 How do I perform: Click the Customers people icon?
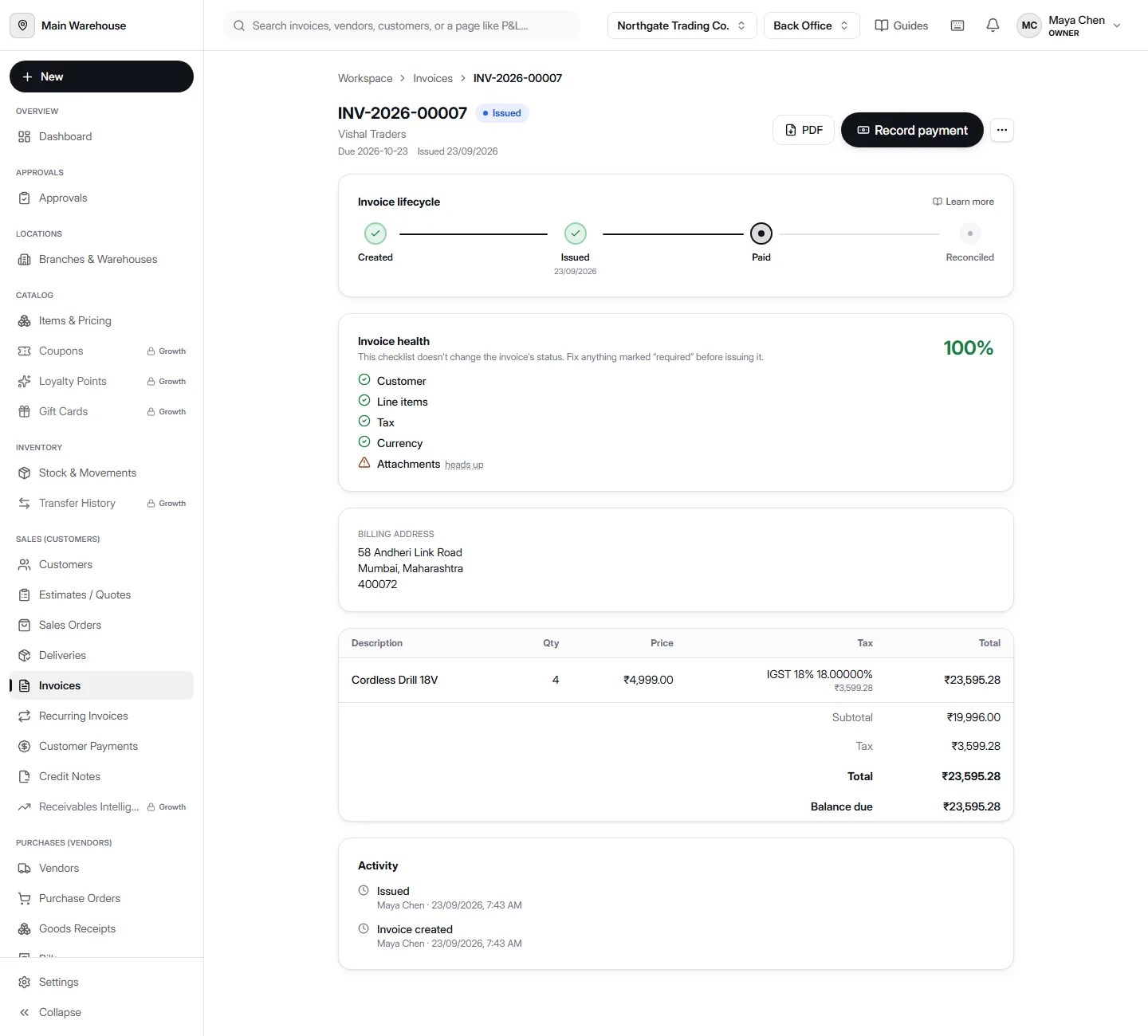pos(25,565)
